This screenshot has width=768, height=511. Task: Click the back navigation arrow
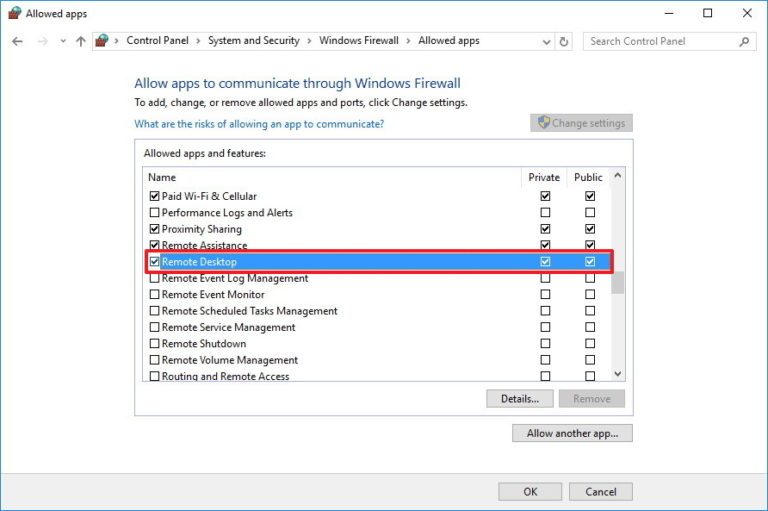[17, 41]
